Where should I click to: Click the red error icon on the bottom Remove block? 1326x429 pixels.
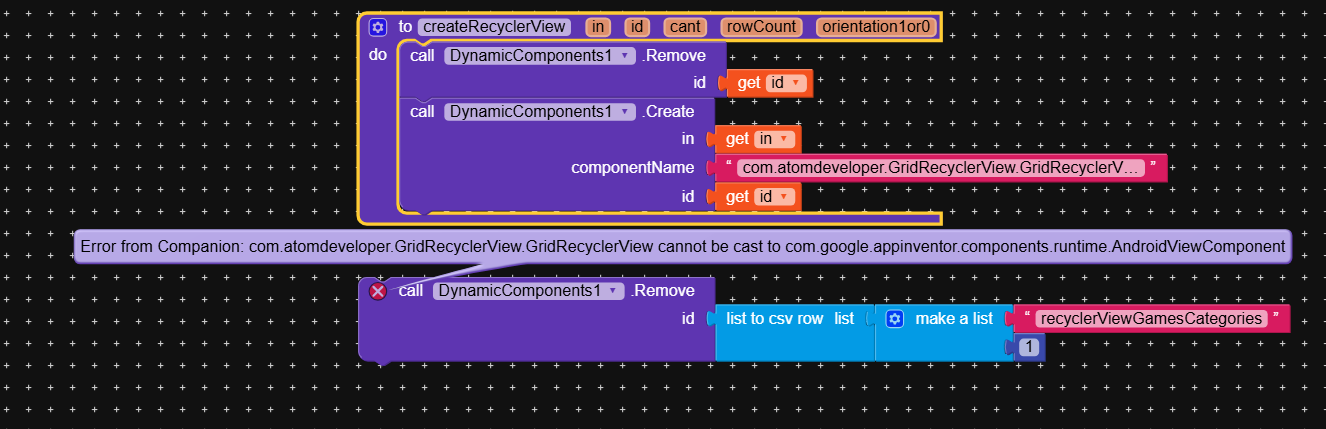pos(378,291)
